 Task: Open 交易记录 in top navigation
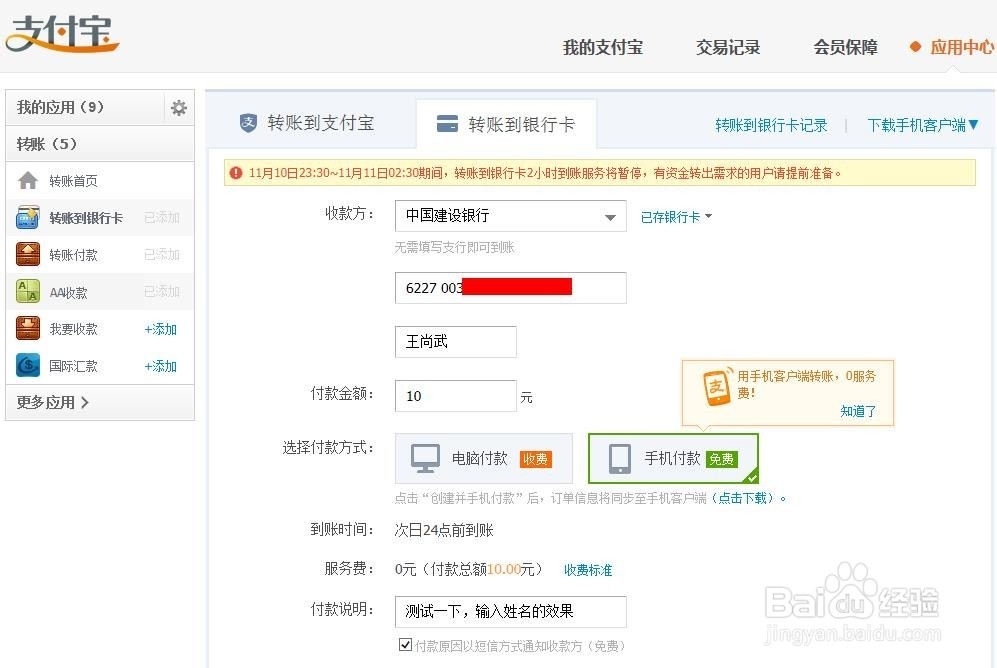[728, 47]
